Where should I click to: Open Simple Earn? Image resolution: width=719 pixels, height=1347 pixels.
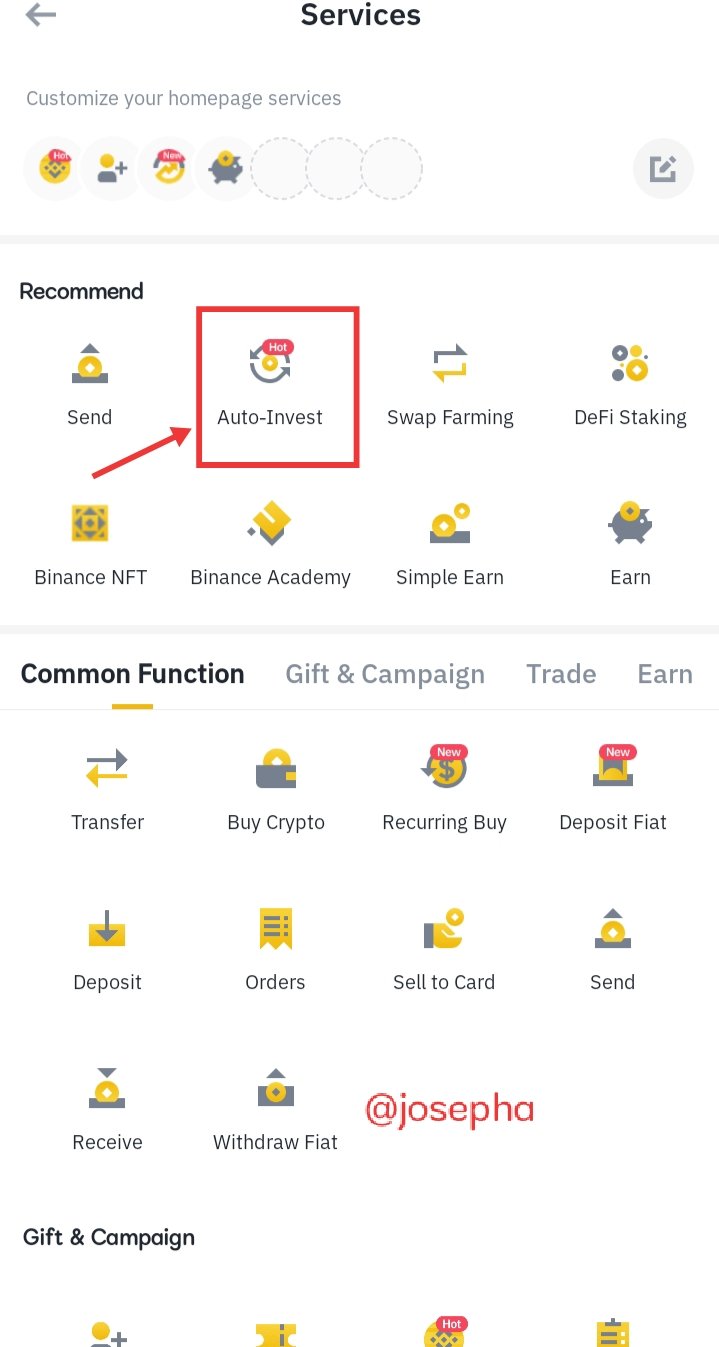(x=450, y=543)
